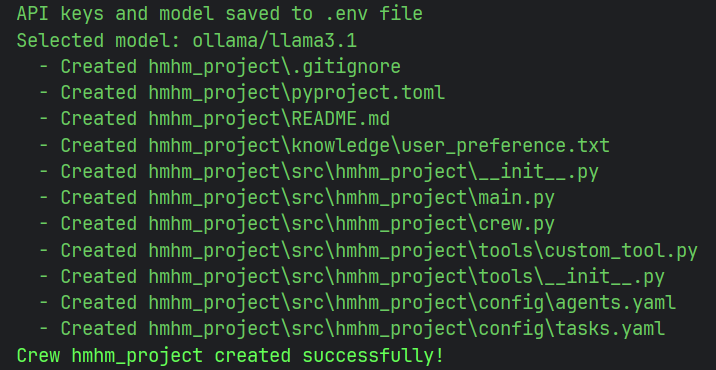The height and width of the screenshot is (370, 716).
Task: Click the dash bullet before the .gitignore line
Action: pyautogui.click(x=44, y=67)
